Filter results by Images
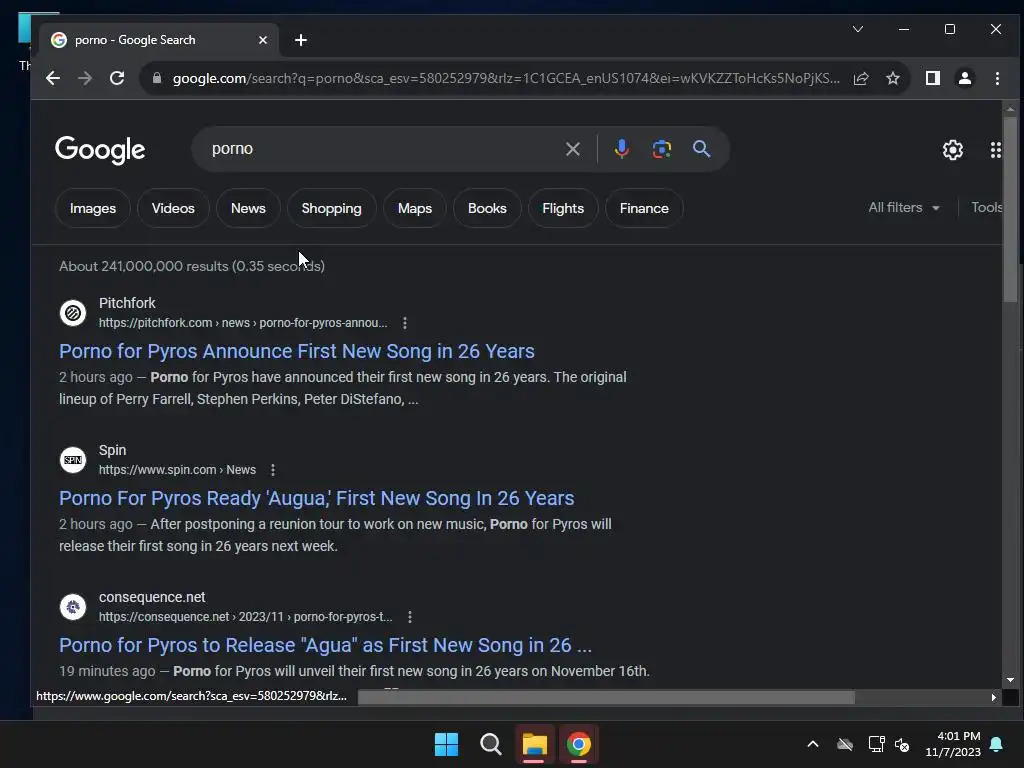This screenshot has width=1024, height=768. [93, 208]
